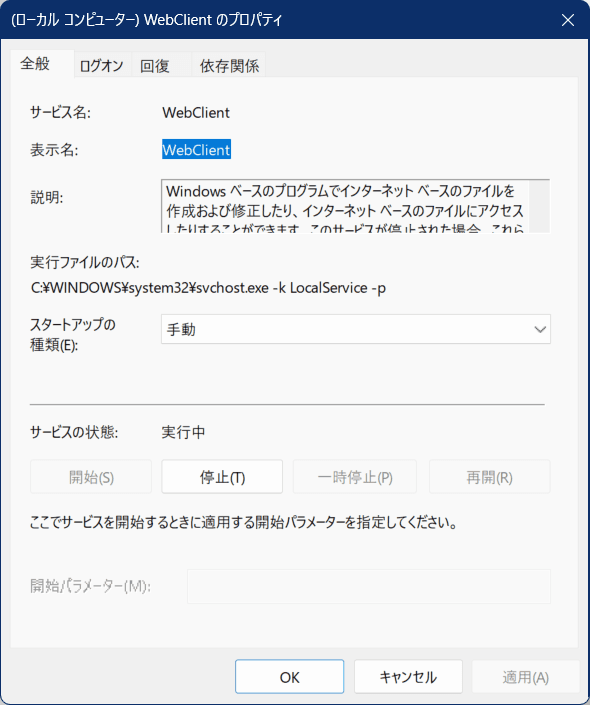Click the 開始パラメーター input field
590x705 pixels.
click(369, 586)
